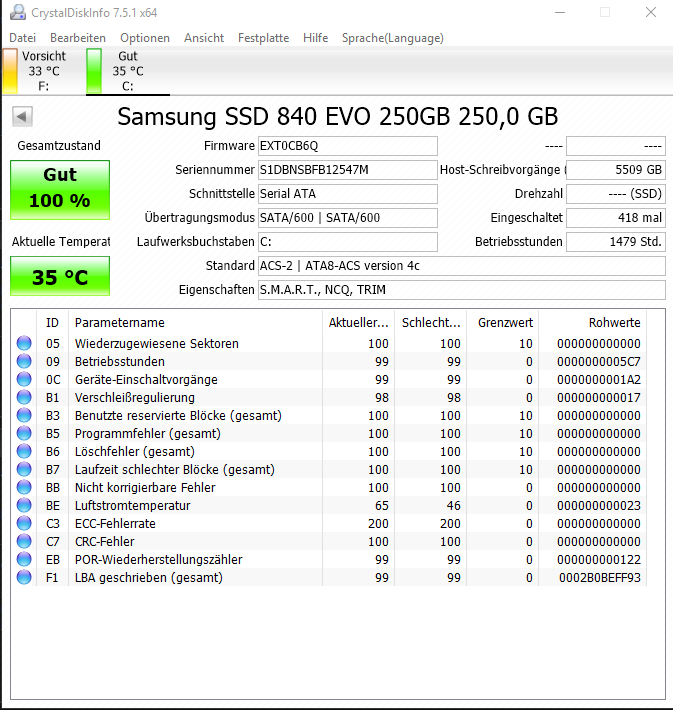The width and height of the screenshot is (673, 710).
Task: Click the blue status orb for Löschfehler
Action: coord(24,451)
